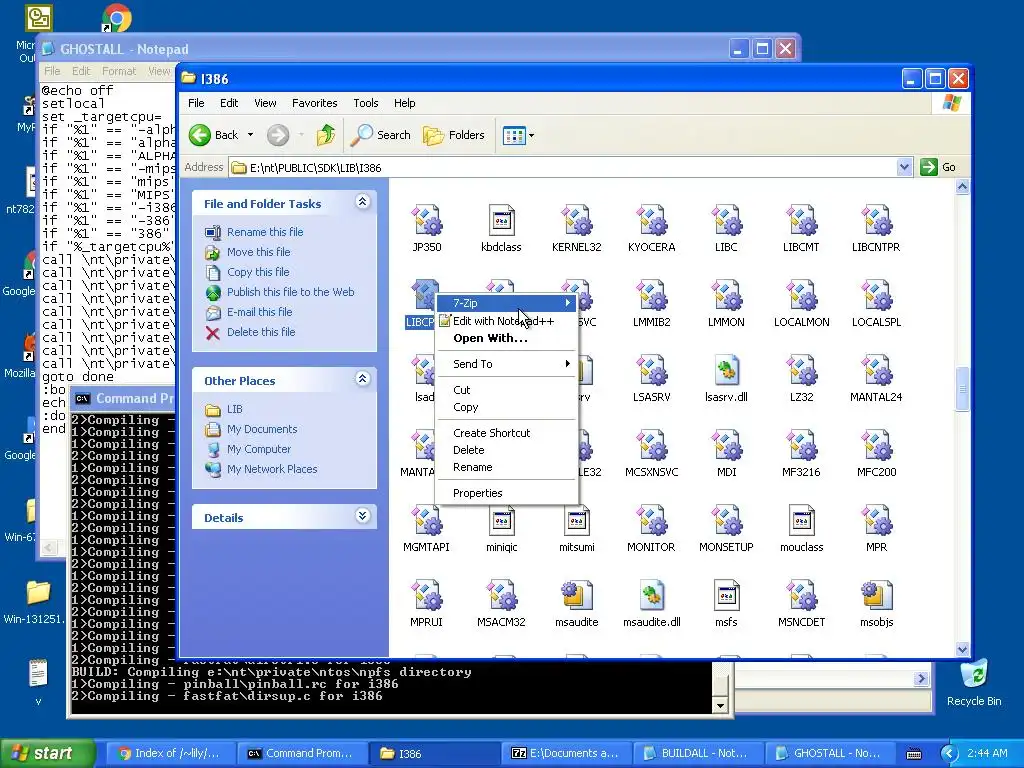The width and height of the screenshot is (1024, 768).
Task: Click the Go button next to address
Action: pos(938,167)
